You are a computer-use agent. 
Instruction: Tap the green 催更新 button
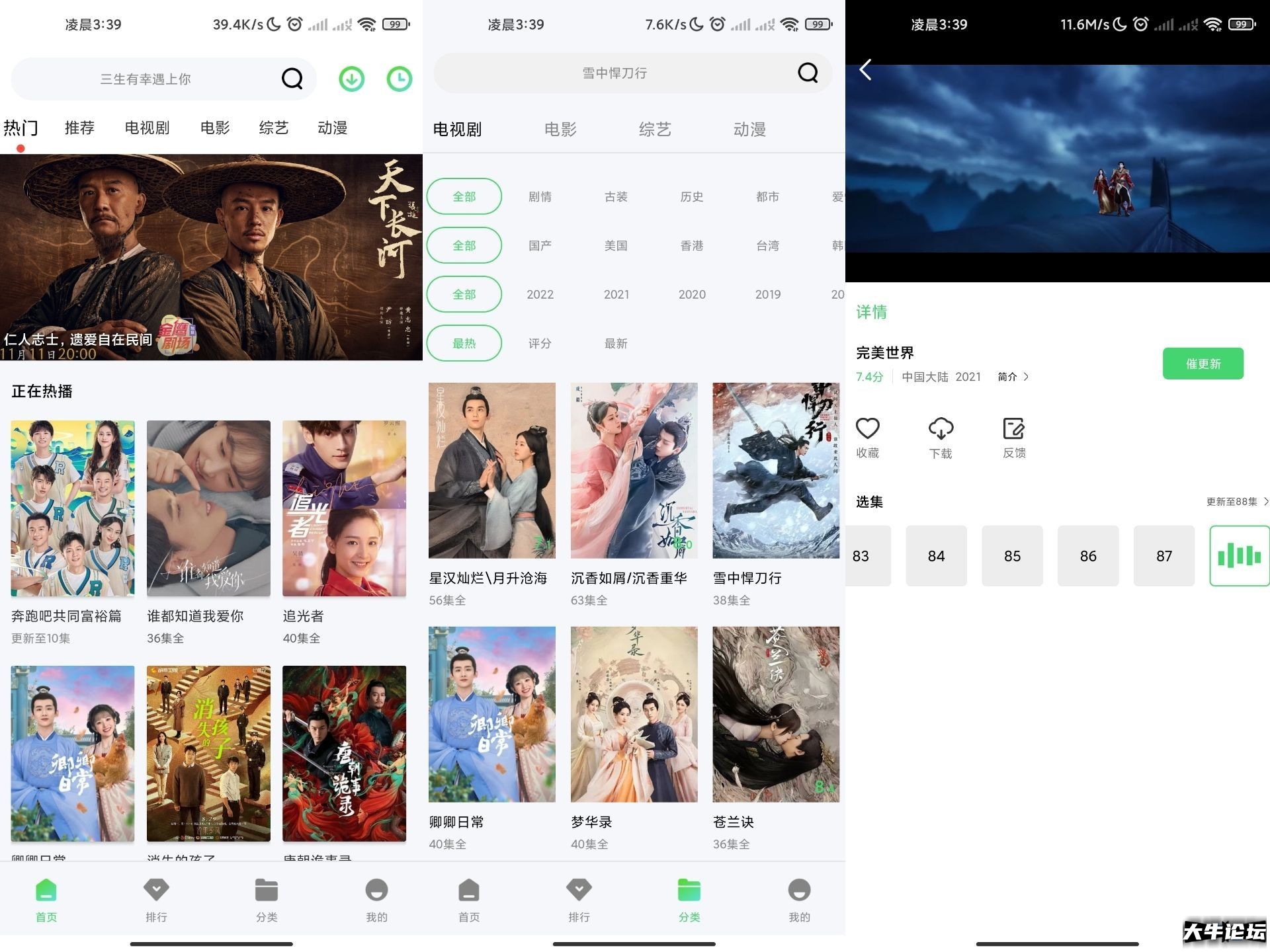tap(1203, 364)
